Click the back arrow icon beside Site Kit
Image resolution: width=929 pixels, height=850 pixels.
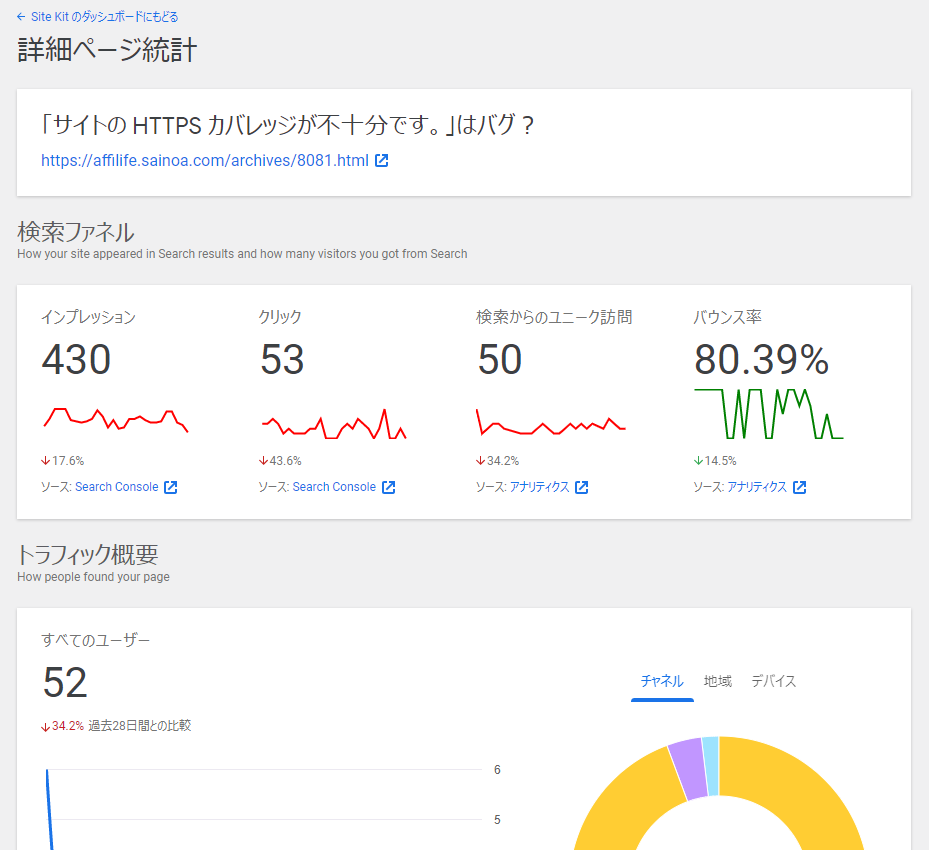[x=21, y=17]
